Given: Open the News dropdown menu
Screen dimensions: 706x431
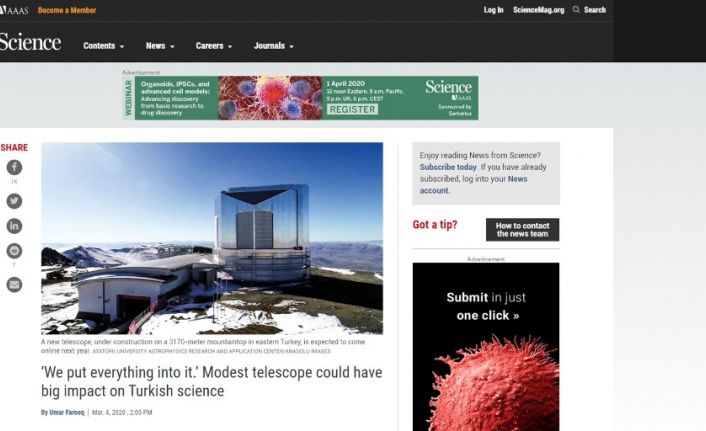Looking at the screenshot, I should (159, 46).
